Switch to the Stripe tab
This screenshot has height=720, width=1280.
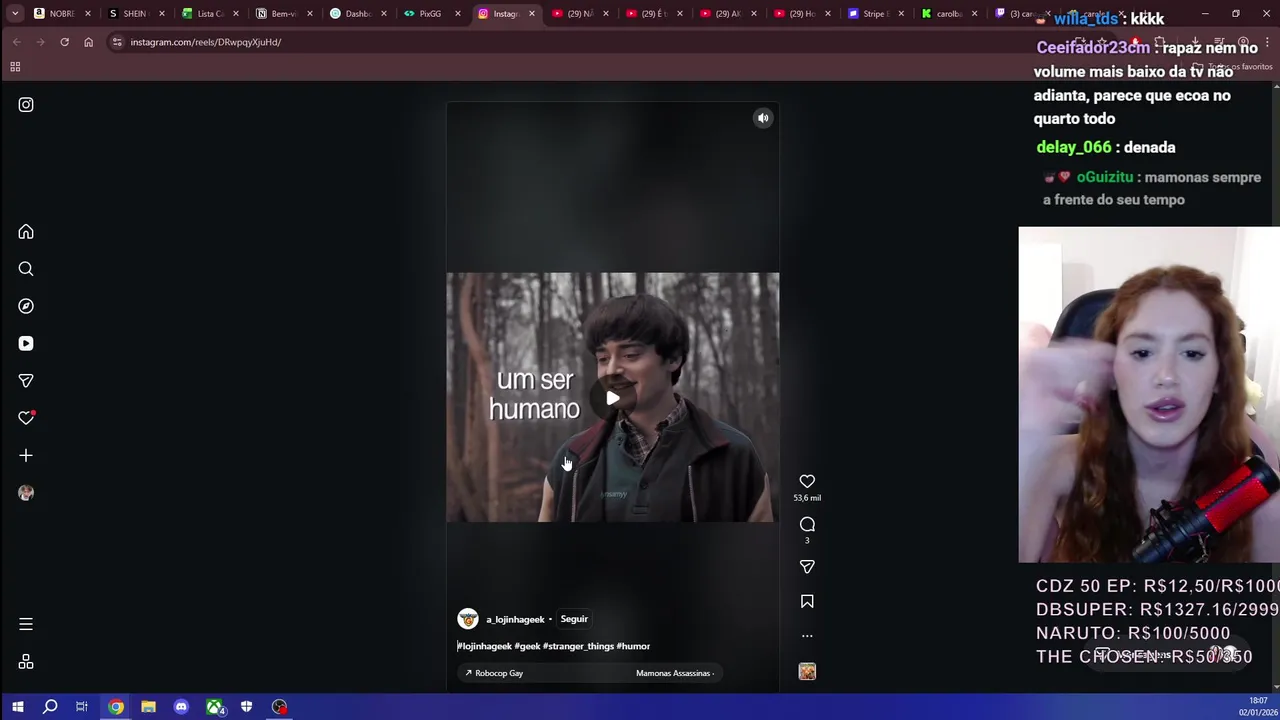pyautogui.click(x=877, y=14)
